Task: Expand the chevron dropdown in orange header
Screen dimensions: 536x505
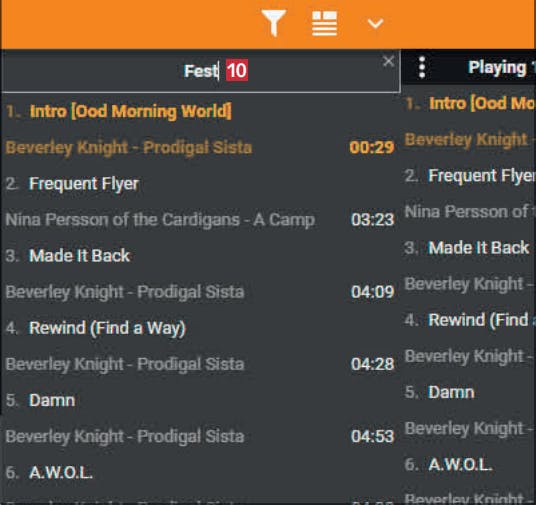Action: 375,24
